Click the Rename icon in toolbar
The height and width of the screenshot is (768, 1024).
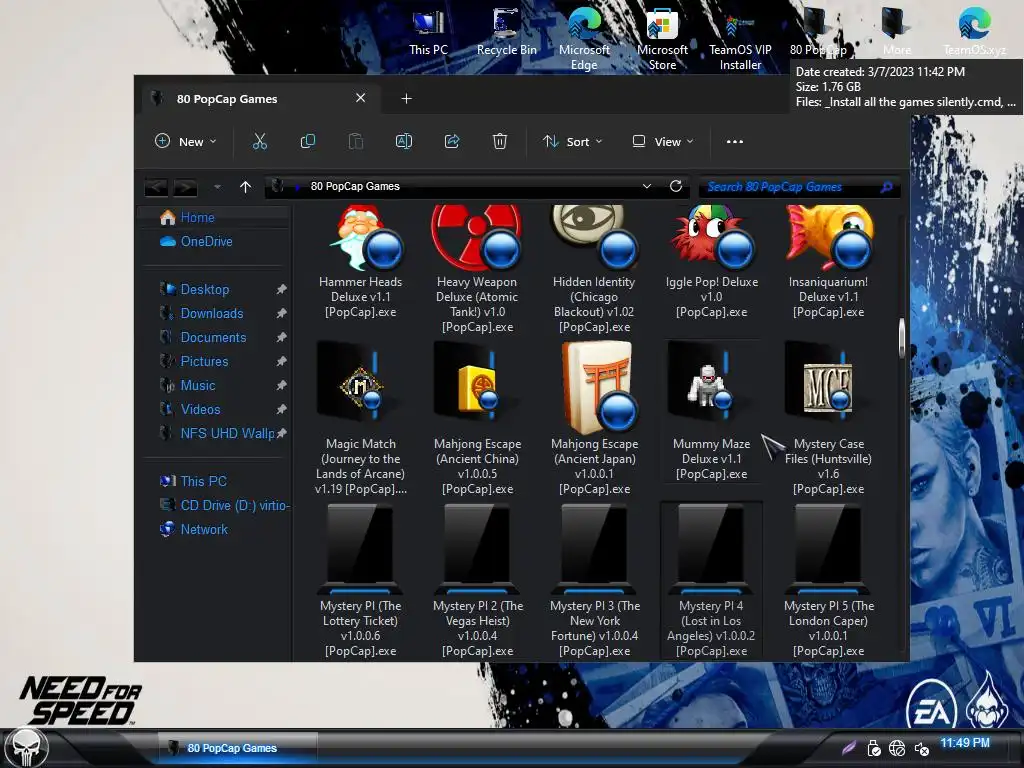tap(404, 142)
